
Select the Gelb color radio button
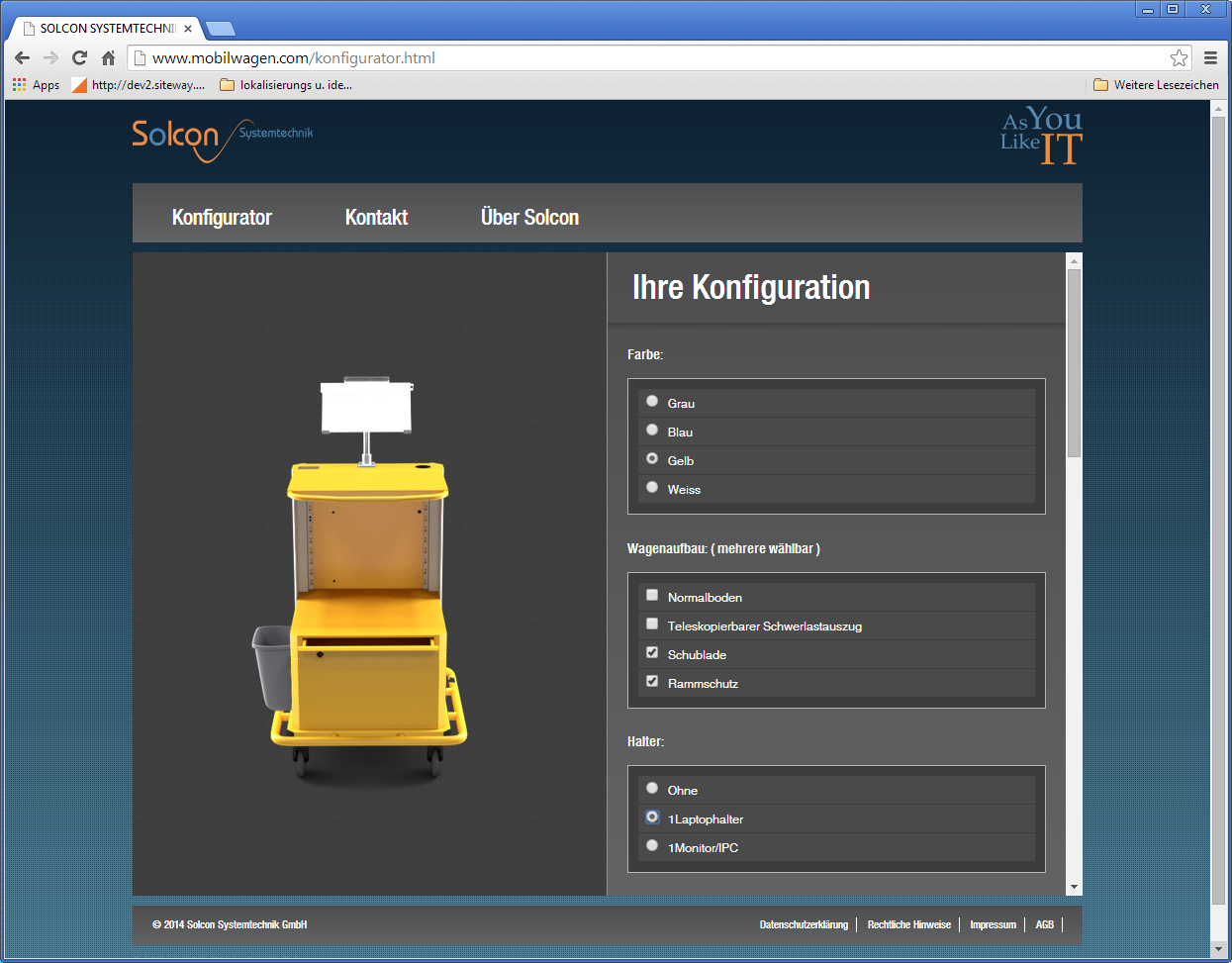point(652,458)
